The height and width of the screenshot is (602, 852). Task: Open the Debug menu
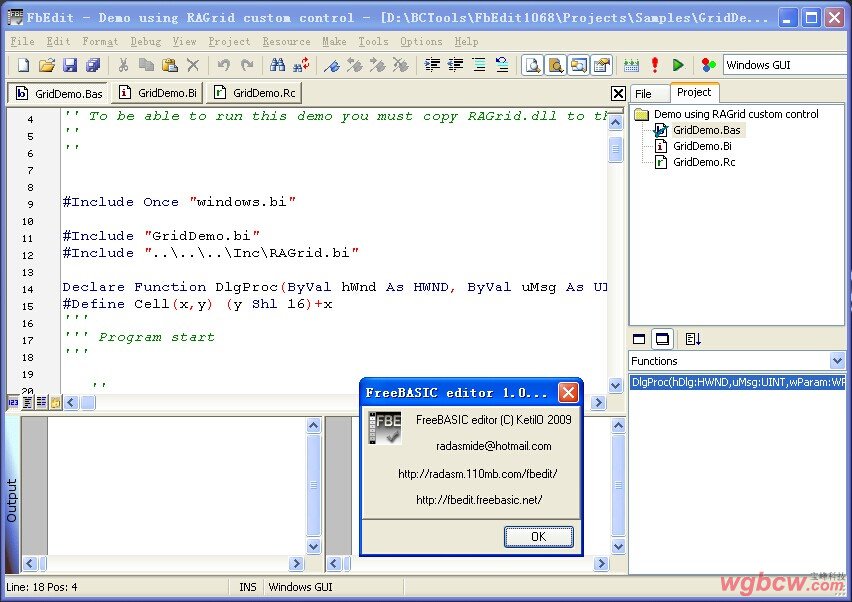click(146, 41)
